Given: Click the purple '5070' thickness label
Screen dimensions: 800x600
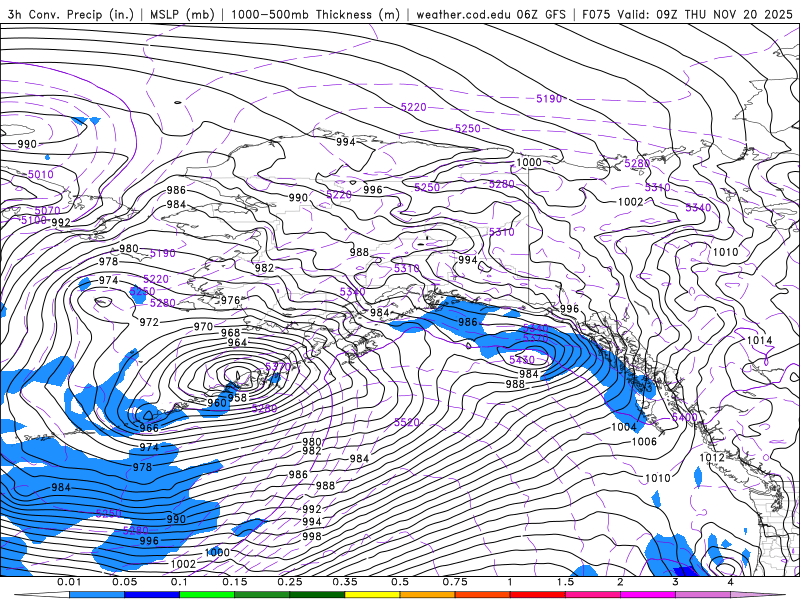Looking at the screenshot, I should click(x=47, y=211).
